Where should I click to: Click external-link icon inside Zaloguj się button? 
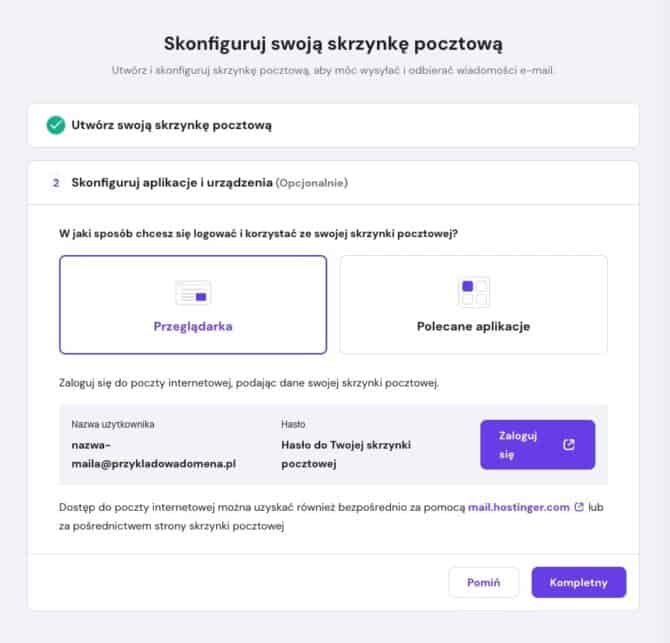[569, 445]
